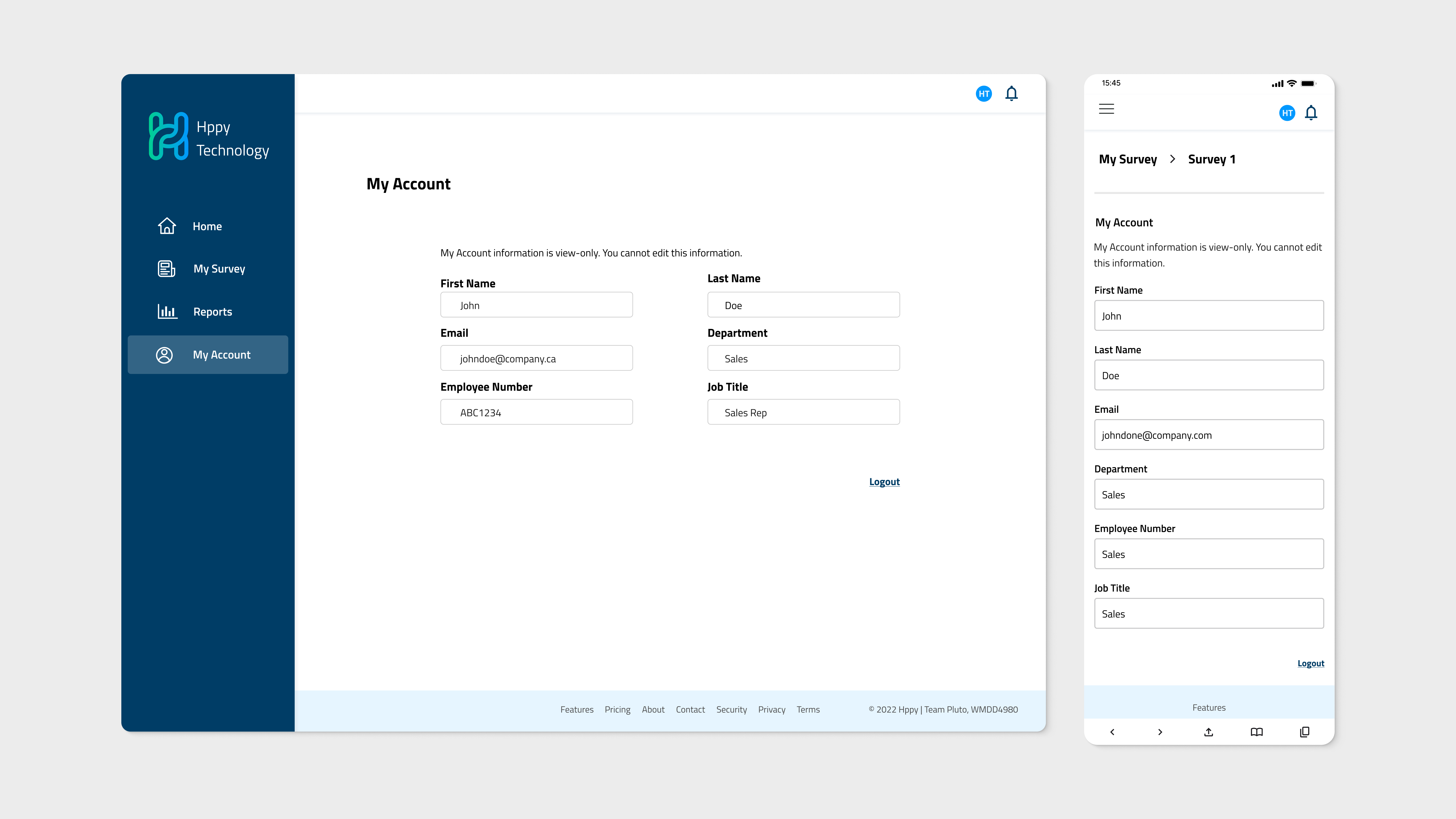Click the My Account person icon

165,355
